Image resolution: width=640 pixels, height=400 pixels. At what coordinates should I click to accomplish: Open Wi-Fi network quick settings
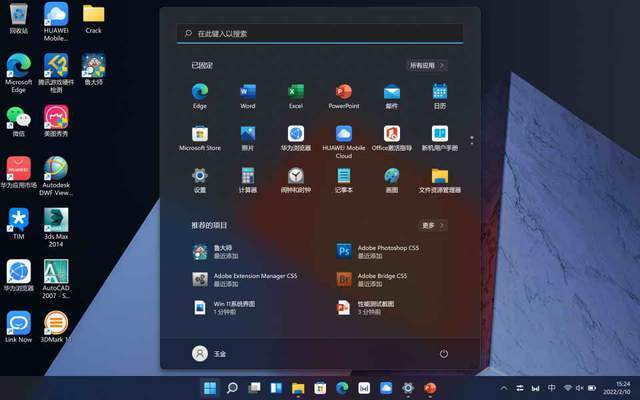click(567, 388)
